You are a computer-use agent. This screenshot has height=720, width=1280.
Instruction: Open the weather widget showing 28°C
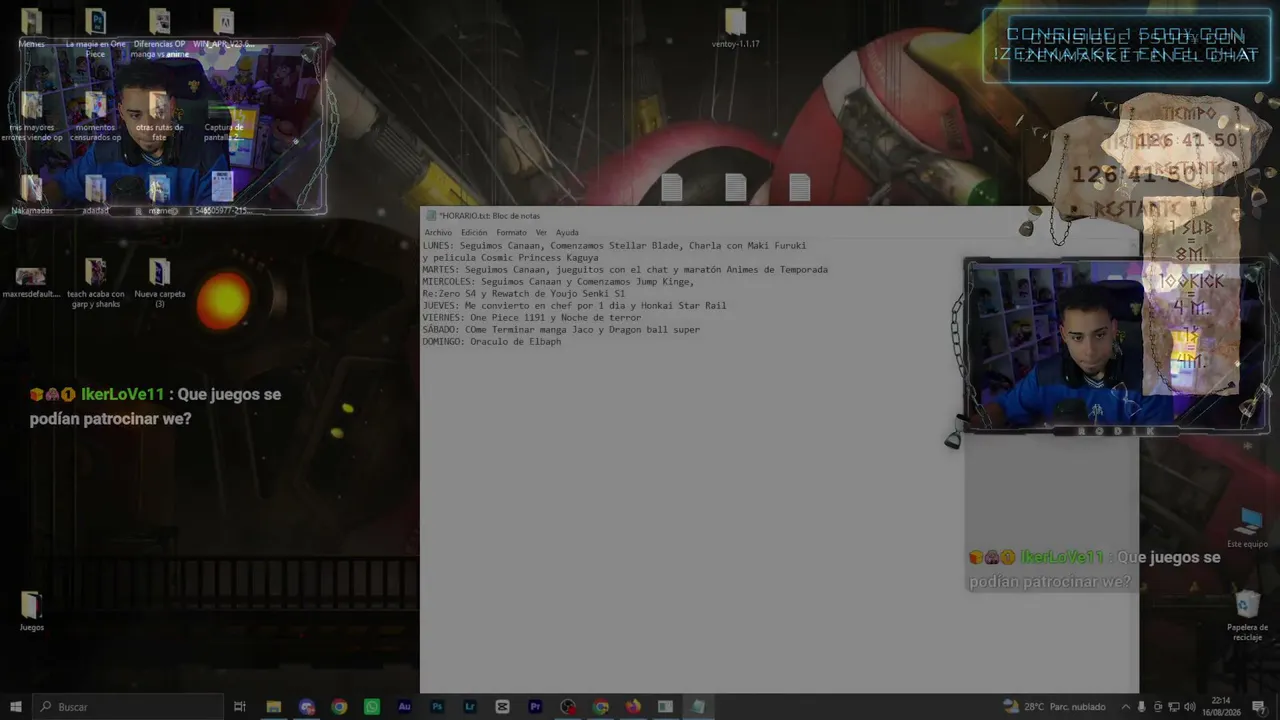click(1054, 707)
